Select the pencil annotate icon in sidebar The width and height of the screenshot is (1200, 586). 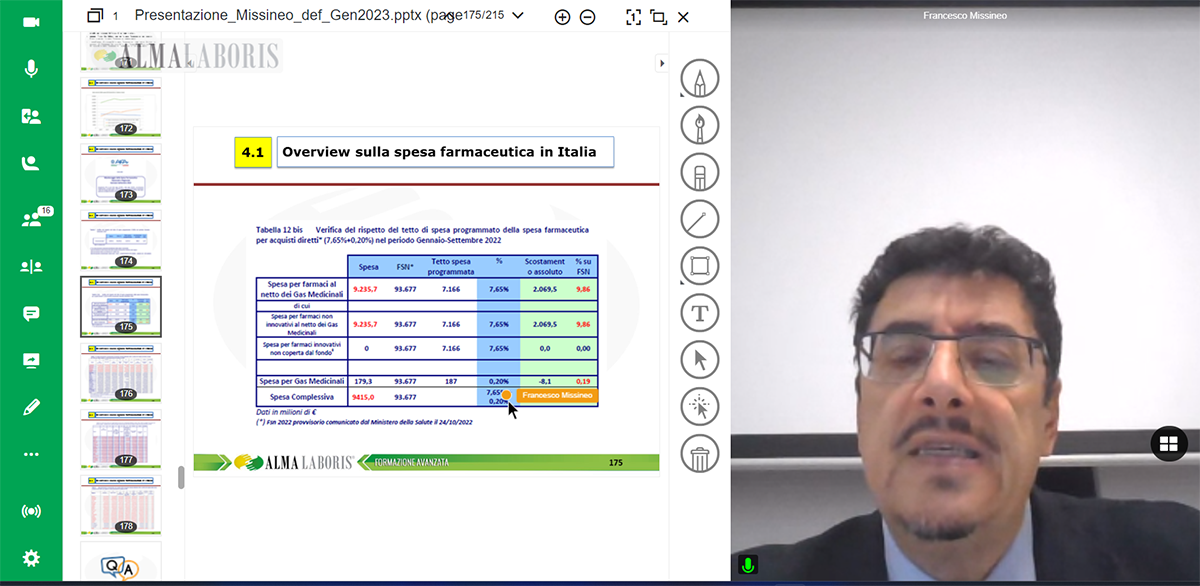[31, 407]
